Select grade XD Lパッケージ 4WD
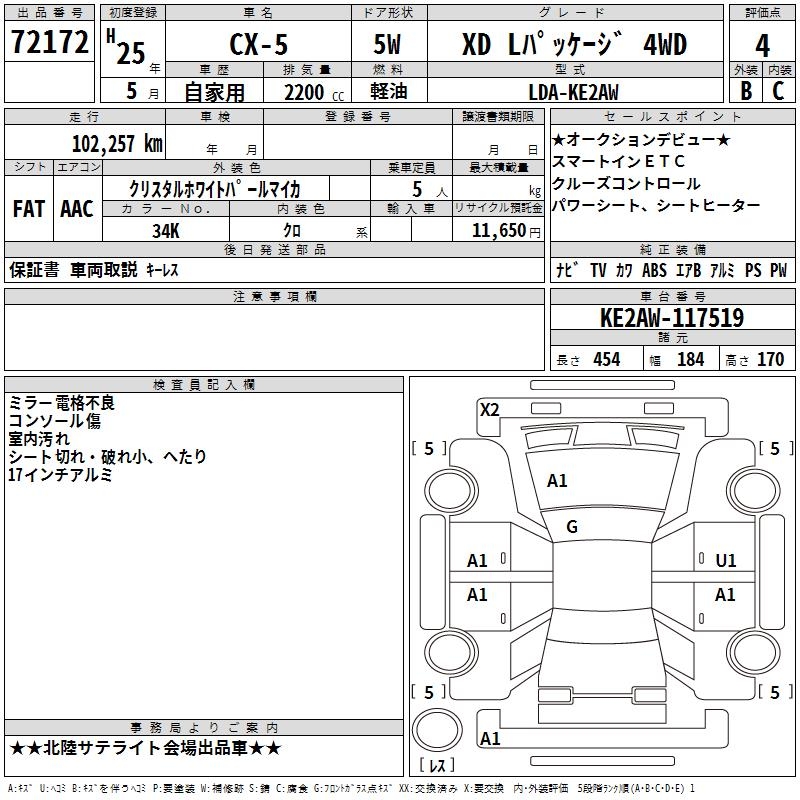 coord(574,44)
